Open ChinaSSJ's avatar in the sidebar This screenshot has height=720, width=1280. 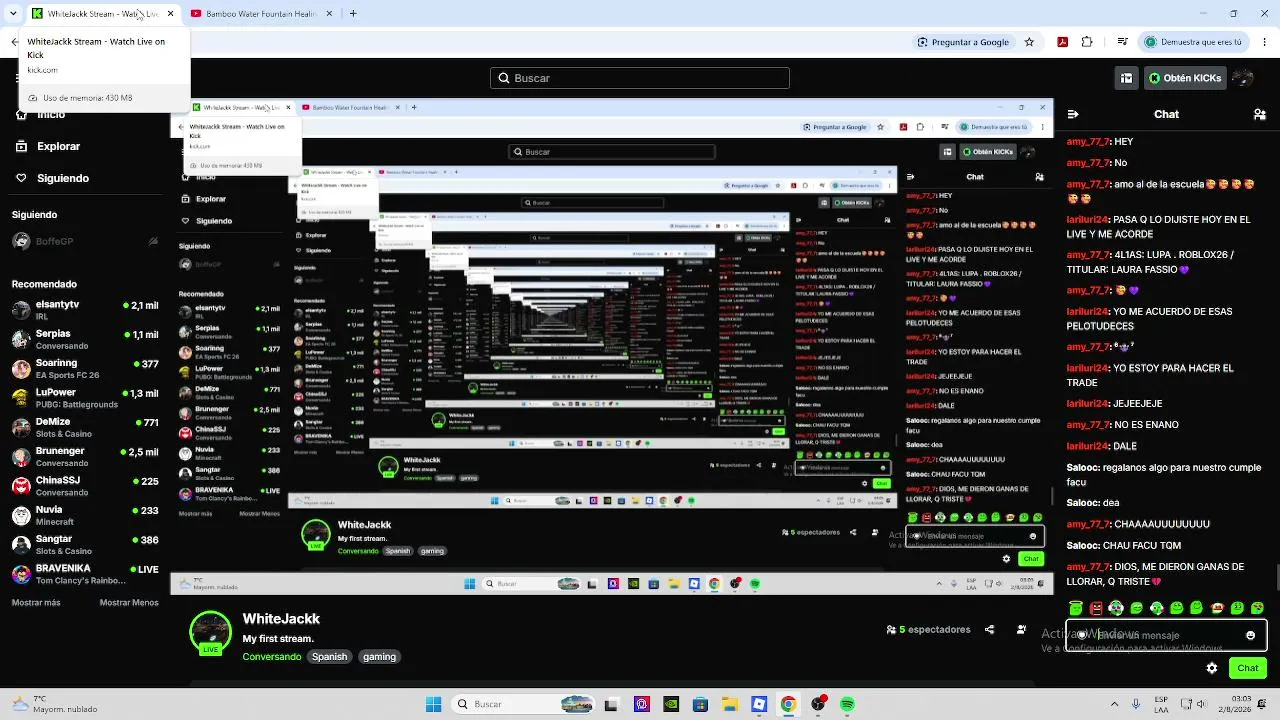click(x=21, y=486)
